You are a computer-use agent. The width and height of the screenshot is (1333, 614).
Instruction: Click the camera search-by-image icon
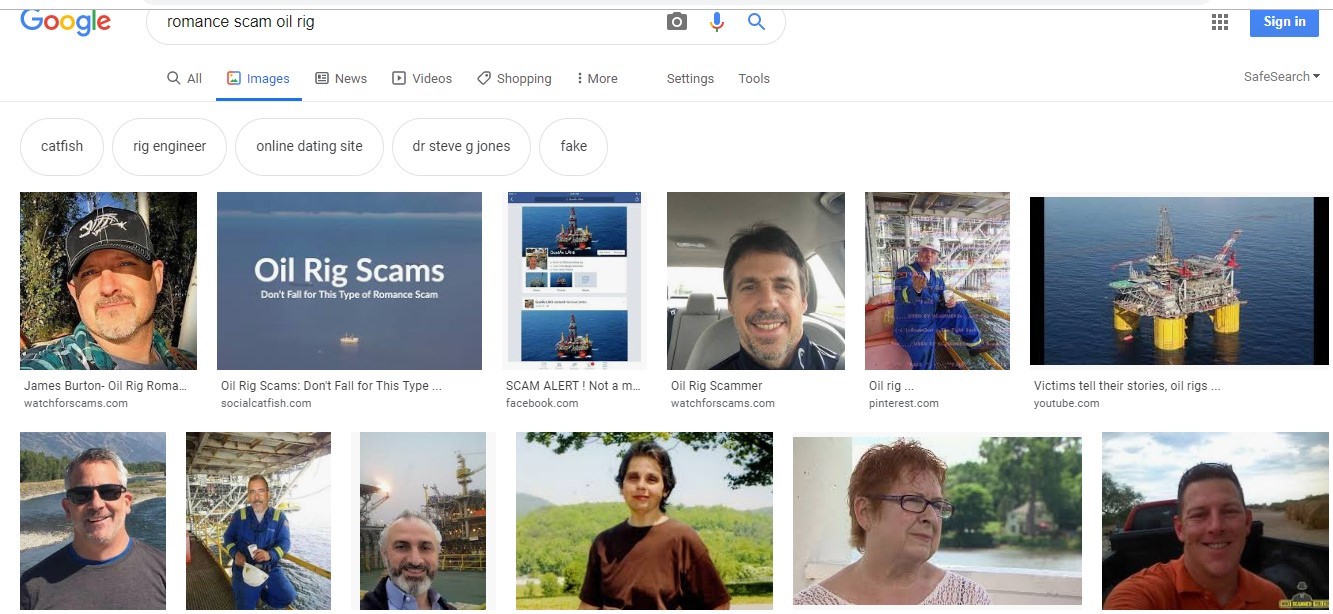pos(677,21)
